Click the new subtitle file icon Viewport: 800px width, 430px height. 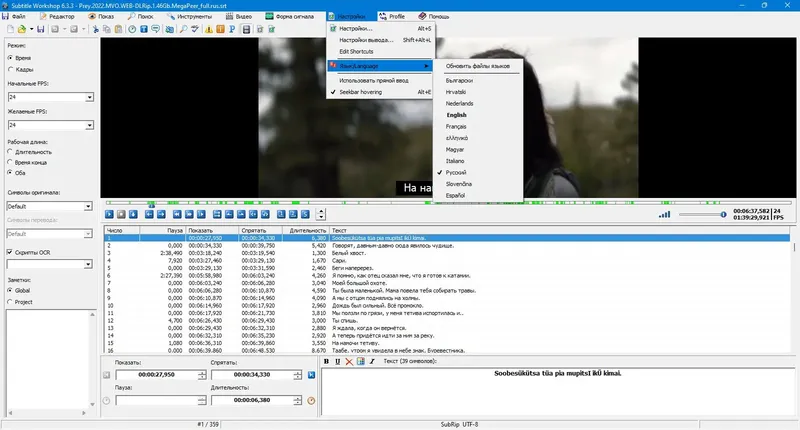(x=10, y=29)
